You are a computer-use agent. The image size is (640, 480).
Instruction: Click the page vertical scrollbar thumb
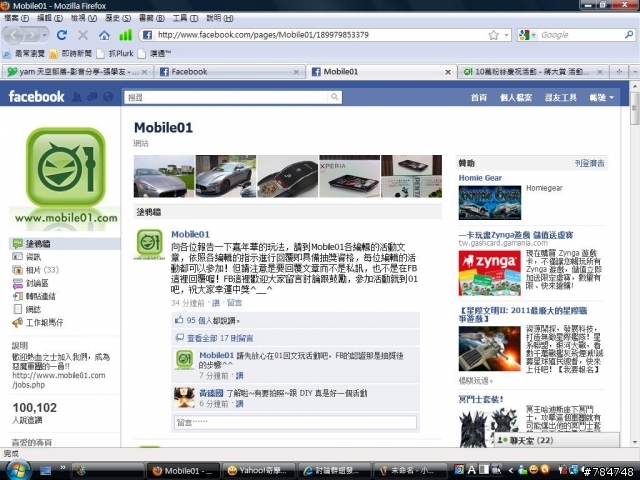(635, 108)
